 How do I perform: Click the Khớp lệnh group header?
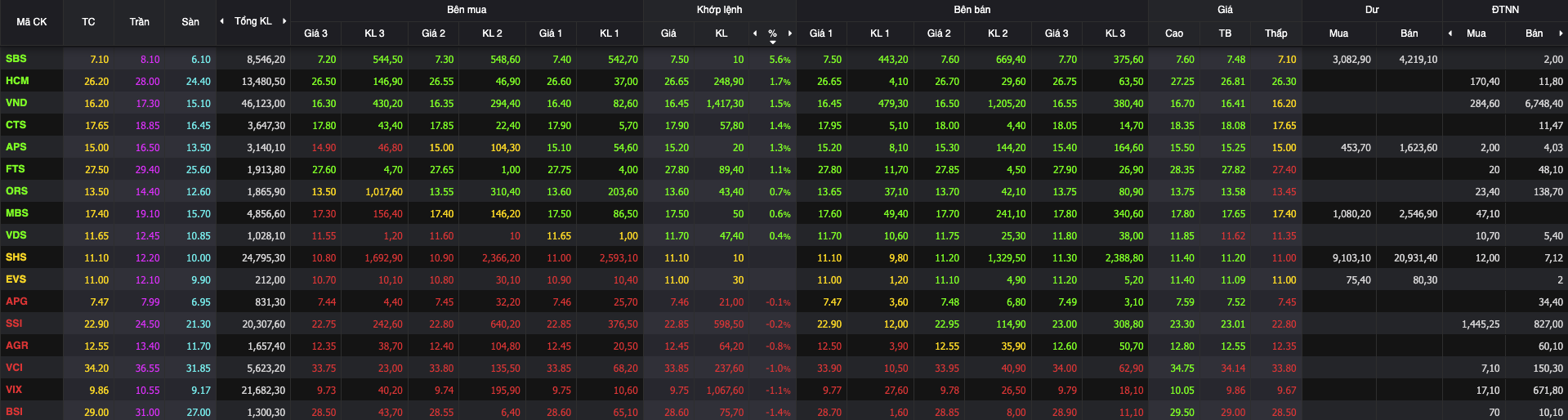coord(720,10)
